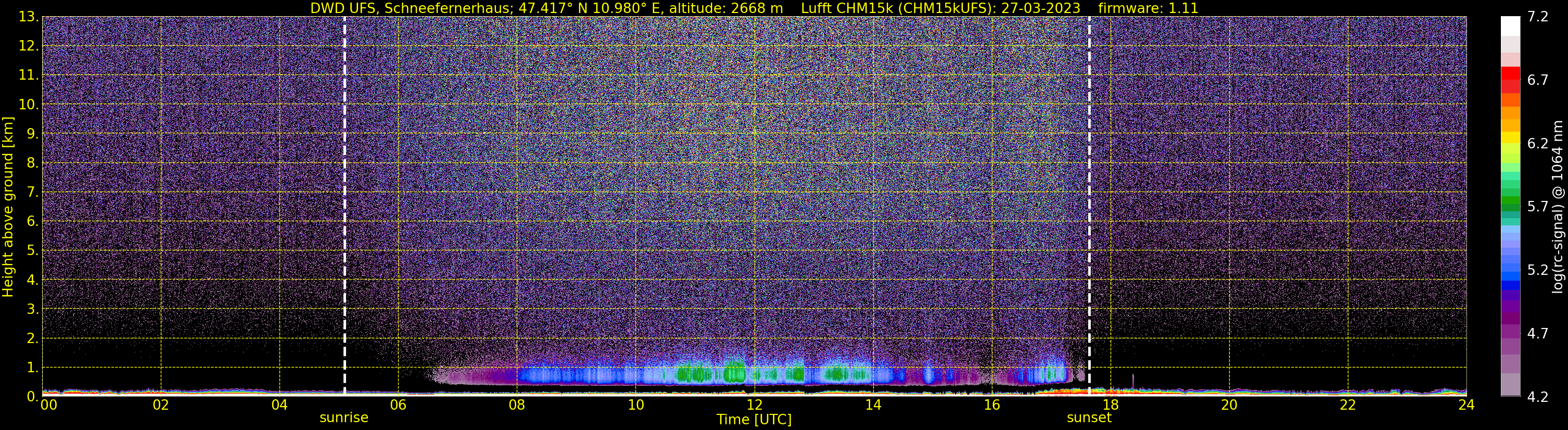Click the white swatch atop the colorbar

click(x=1510, y=26)
